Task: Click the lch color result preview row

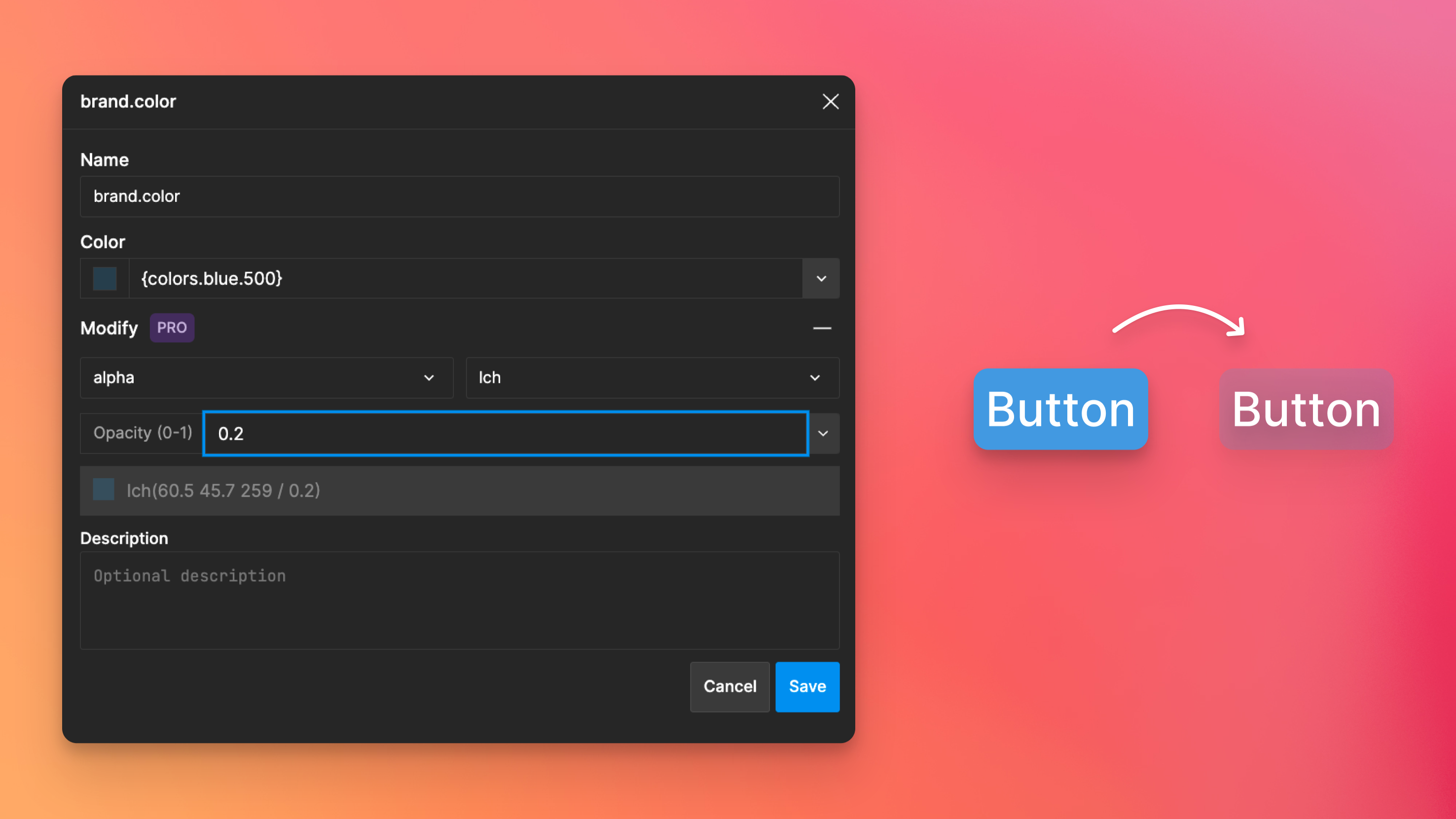Action: (x=459, y=490)
